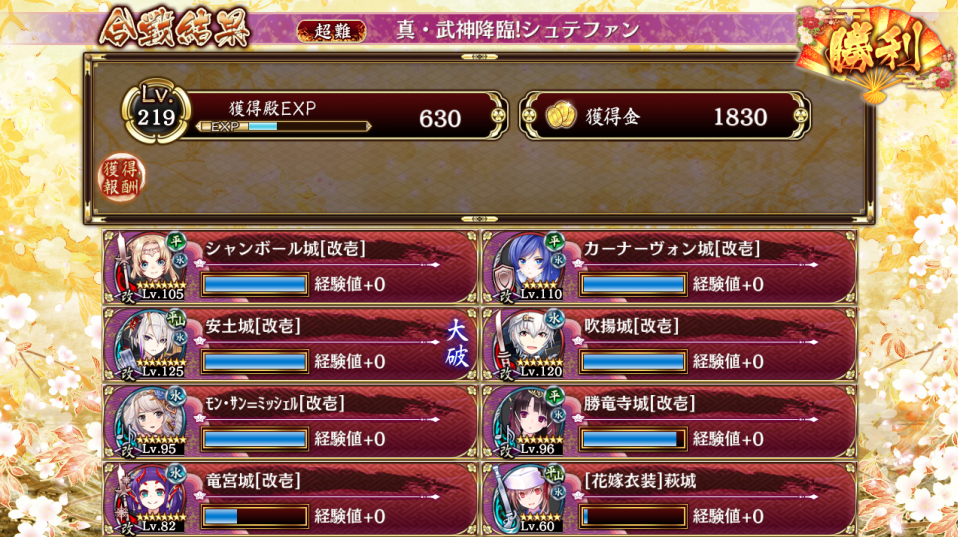Click the 超難 difficulty badge
This screenshot has height=537, width=960.
click(331, 31)
